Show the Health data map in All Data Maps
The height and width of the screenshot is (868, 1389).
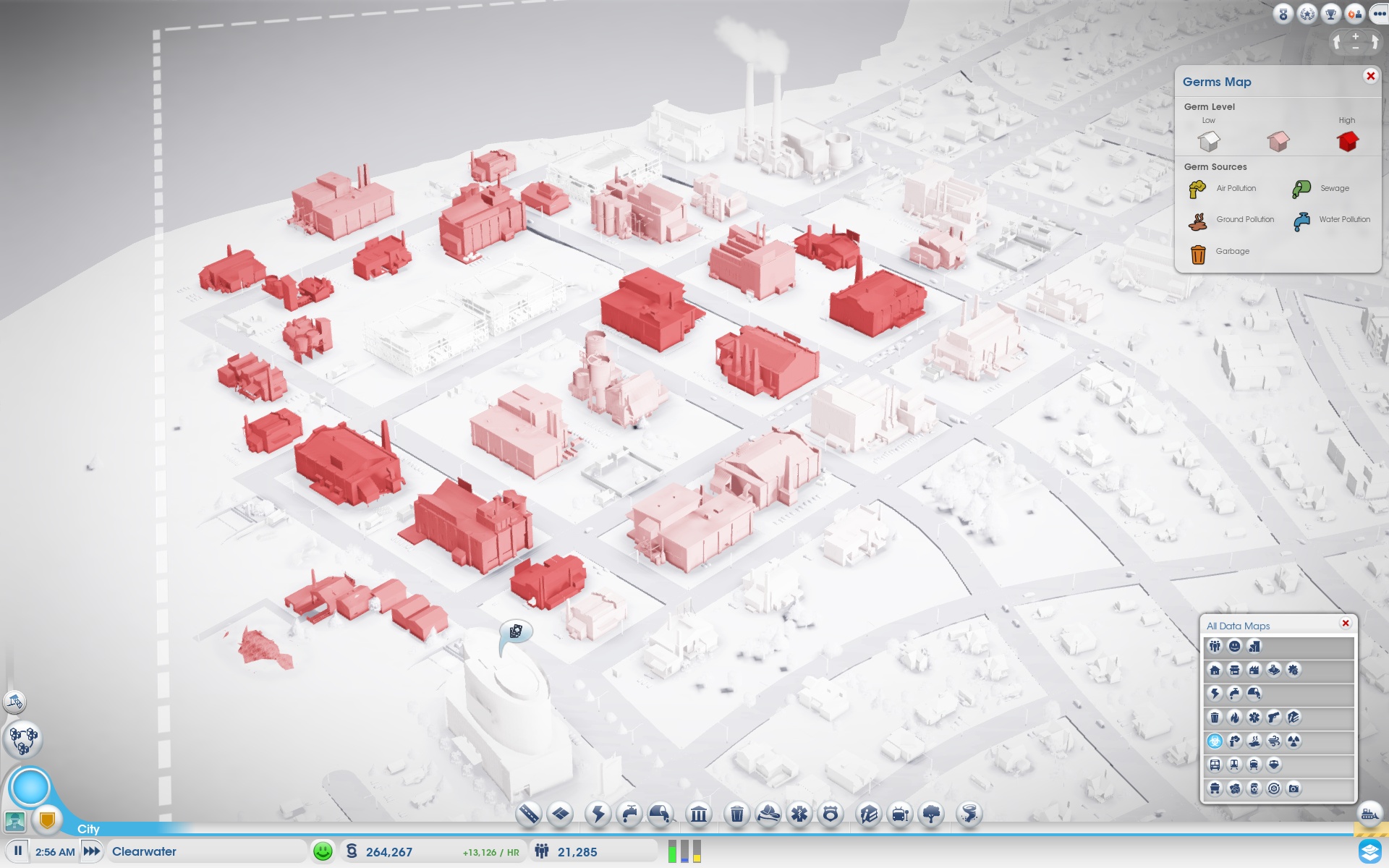point(1254,717)
